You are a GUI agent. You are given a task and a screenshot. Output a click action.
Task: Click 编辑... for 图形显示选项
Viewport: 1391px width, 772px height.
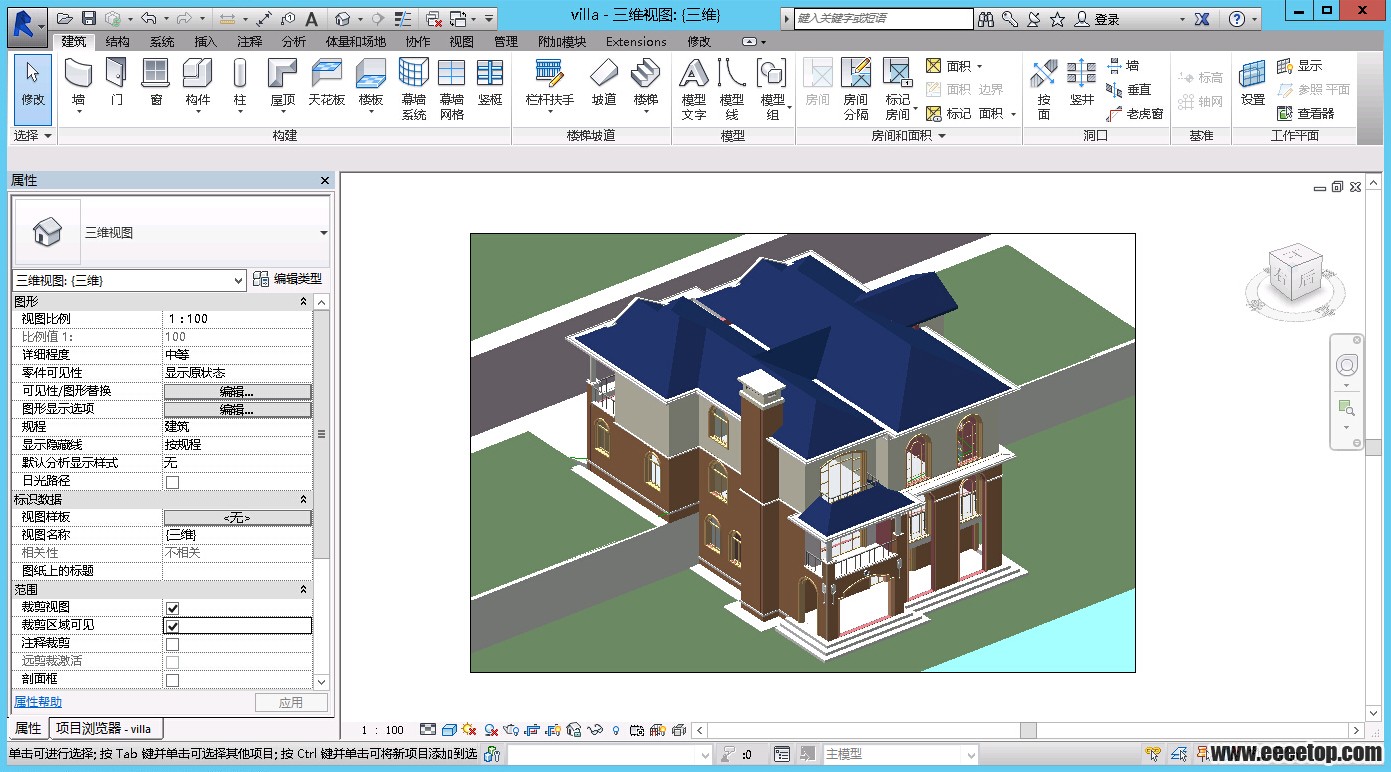pos(237,409)
